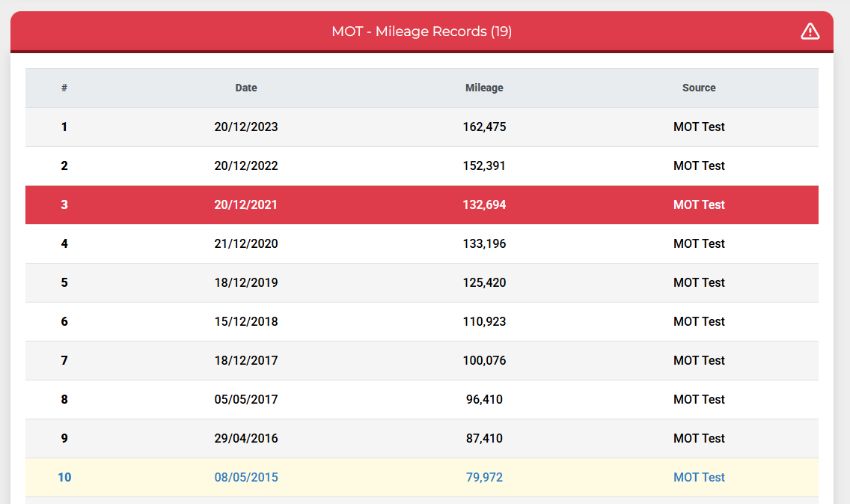Viewport: 850px width, 504px height.
Task: Click the MOT - Mileage Records (19) header
Action: (x=422, y=31)
